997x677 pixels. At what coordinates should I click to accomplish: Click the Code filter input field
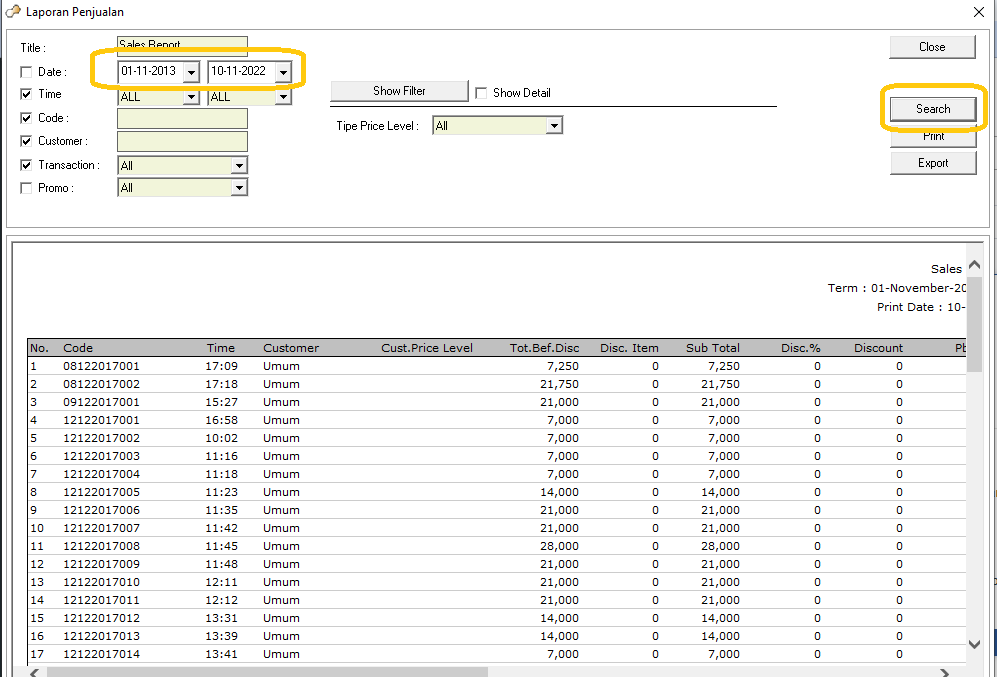(182, 119)
